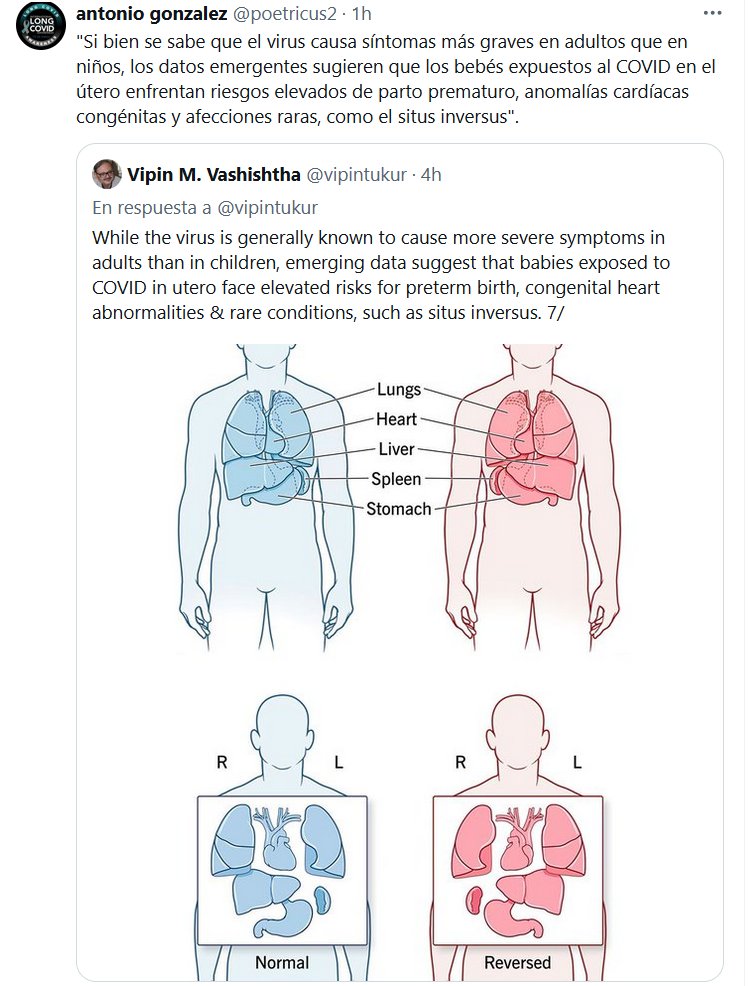
Task: Open the quoted tweet's English text
Action: coord(380,276)
